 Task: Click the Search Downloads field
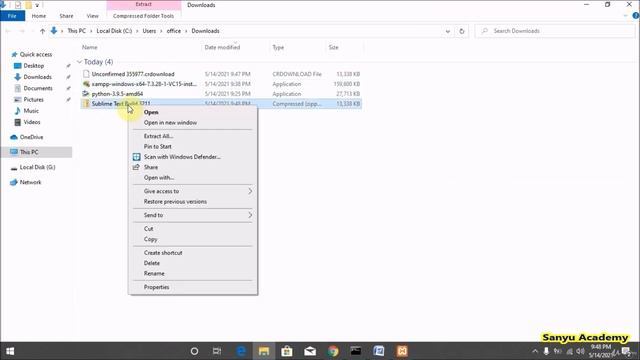point(555,31)
